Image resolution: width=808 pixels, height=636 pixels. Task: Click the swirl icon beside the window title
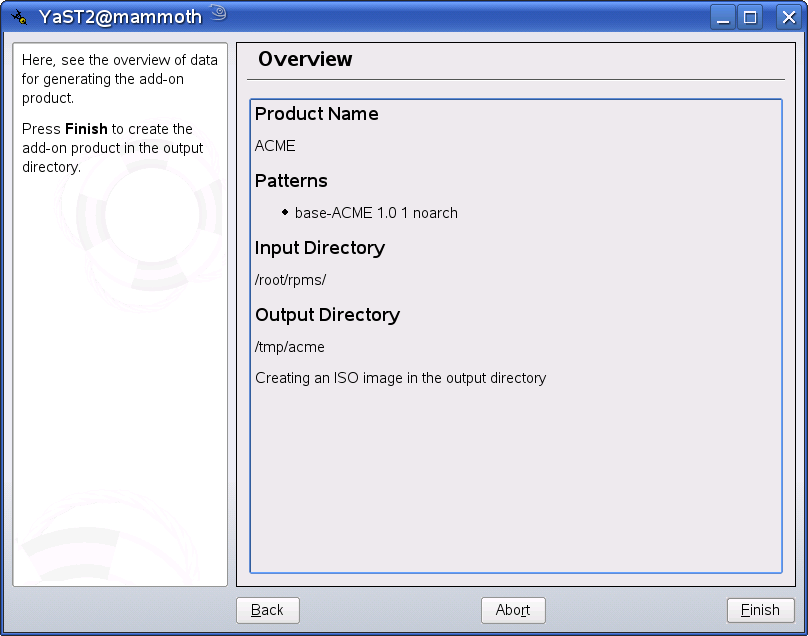pyautogui.click(x=219, y=14)
